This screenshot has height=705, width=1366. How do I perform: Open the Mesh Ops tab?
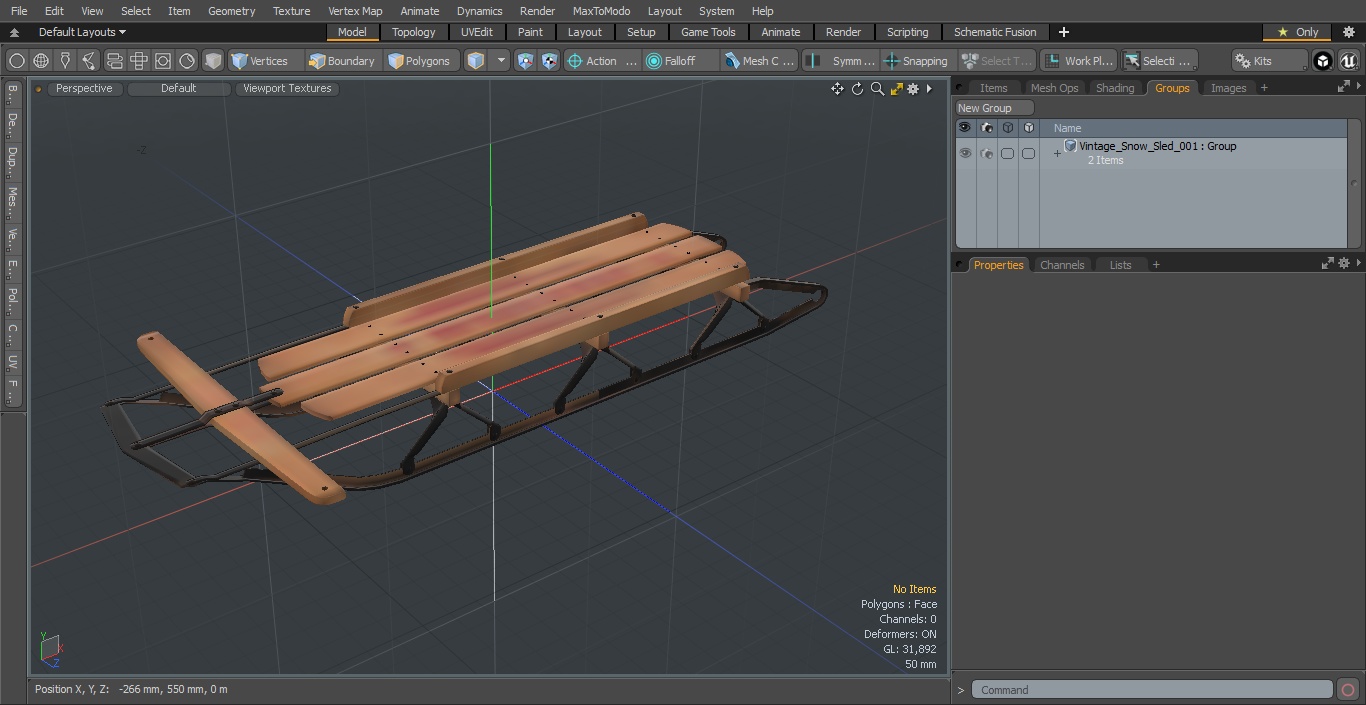coord(1054,88)
